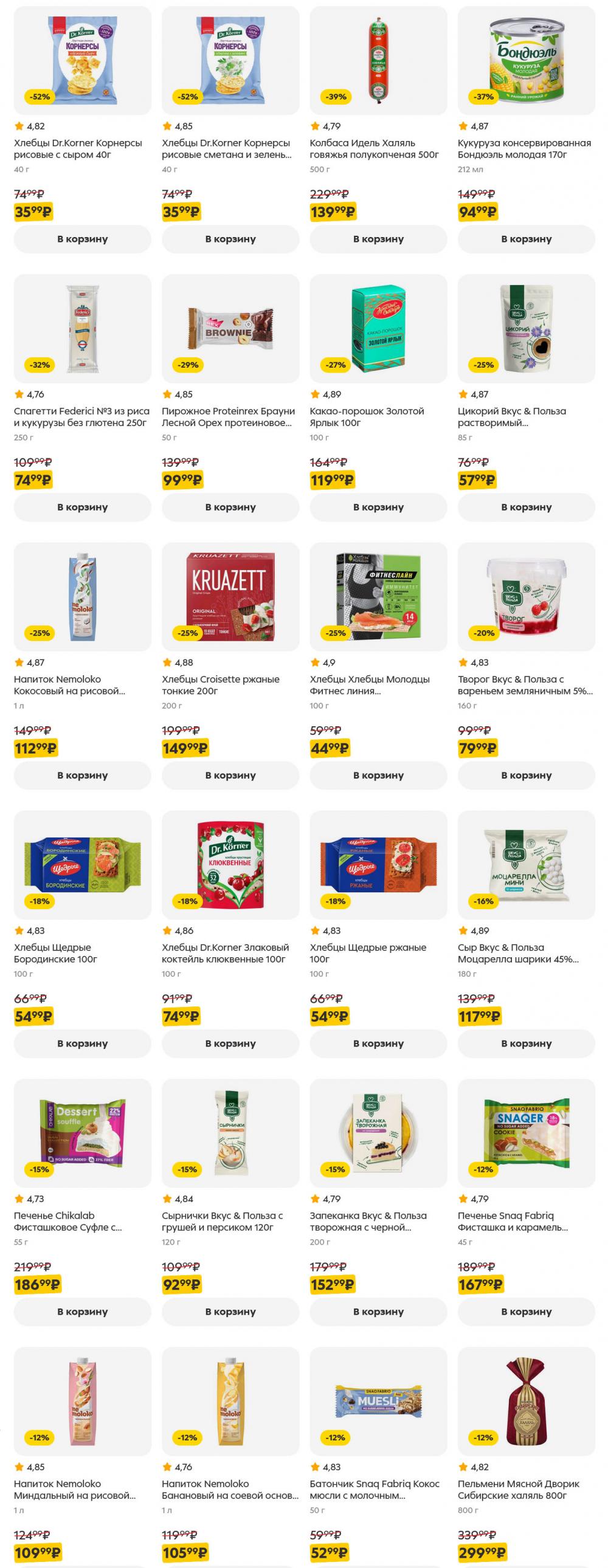Click star rating icon of Chikalab cookie
Screen dimensions: 608x1568
click(x=19, y=1198)
